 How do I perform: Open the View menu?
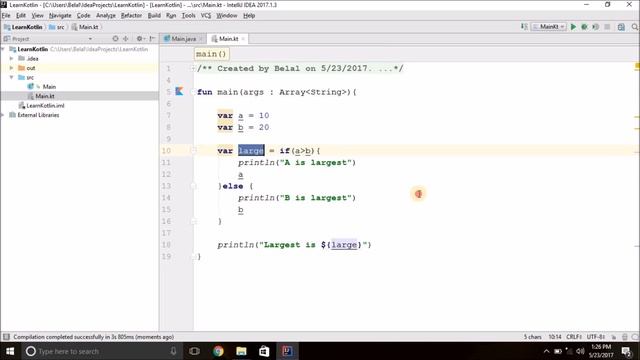(38, 16)
